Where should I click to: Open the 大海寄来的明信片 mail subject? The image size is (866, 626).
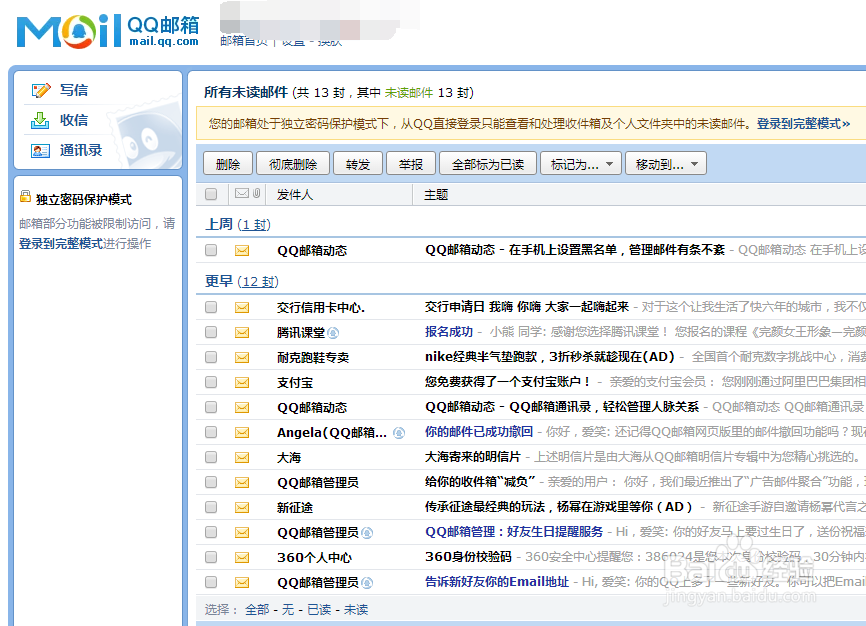473,456
